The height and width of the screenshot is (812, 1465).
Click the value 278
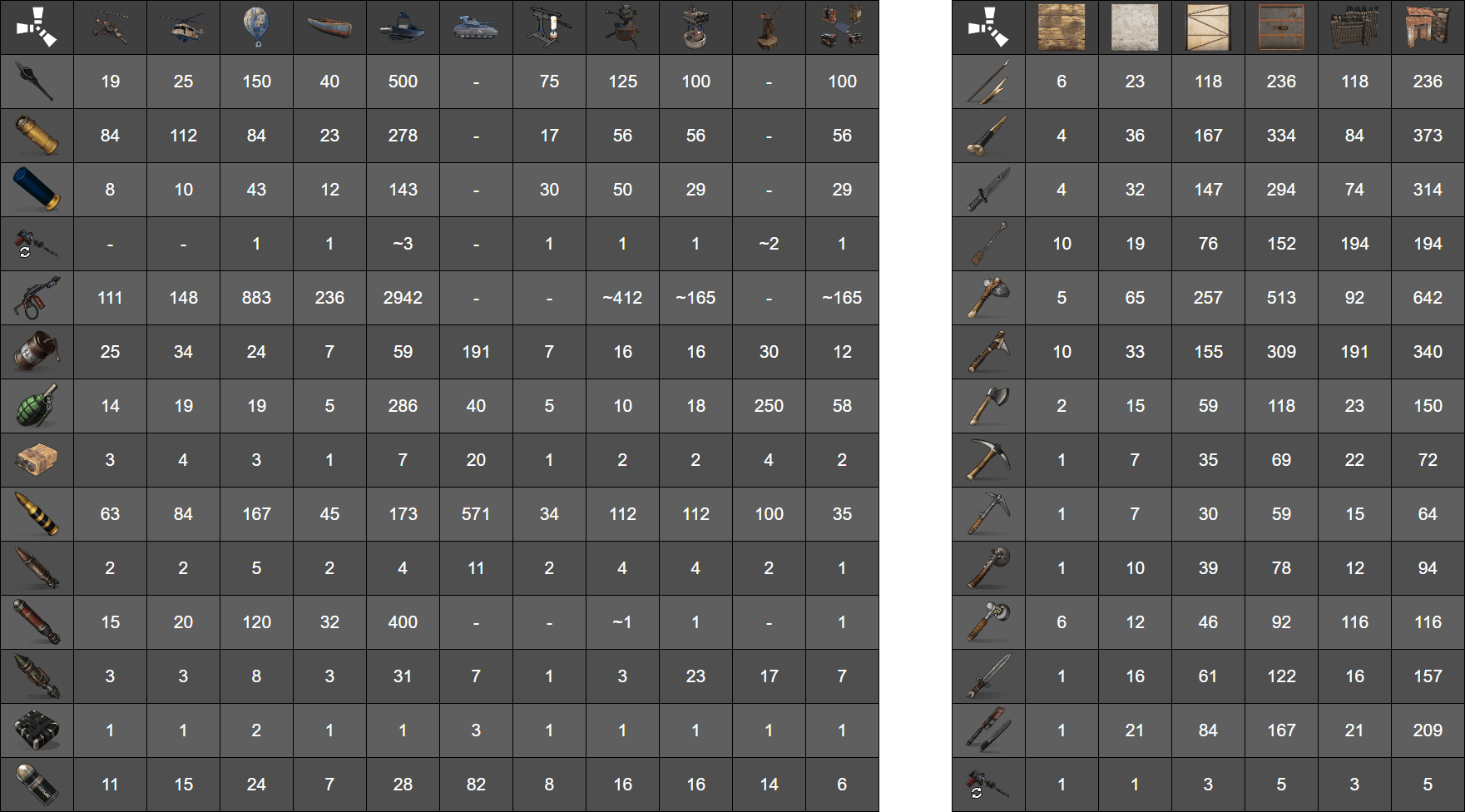(403, 136)
